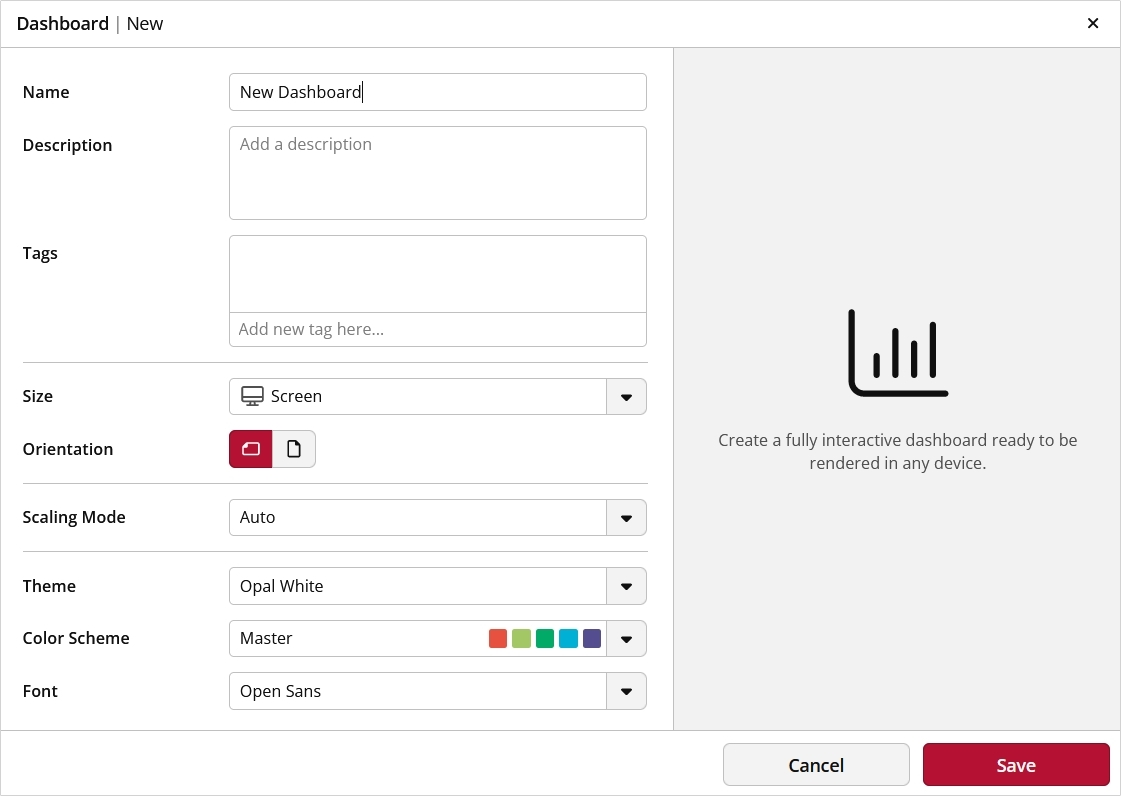Click the Add a description text area
Image resolution: width=1121 pixels, height=796 pixels.
pos(438,172)
